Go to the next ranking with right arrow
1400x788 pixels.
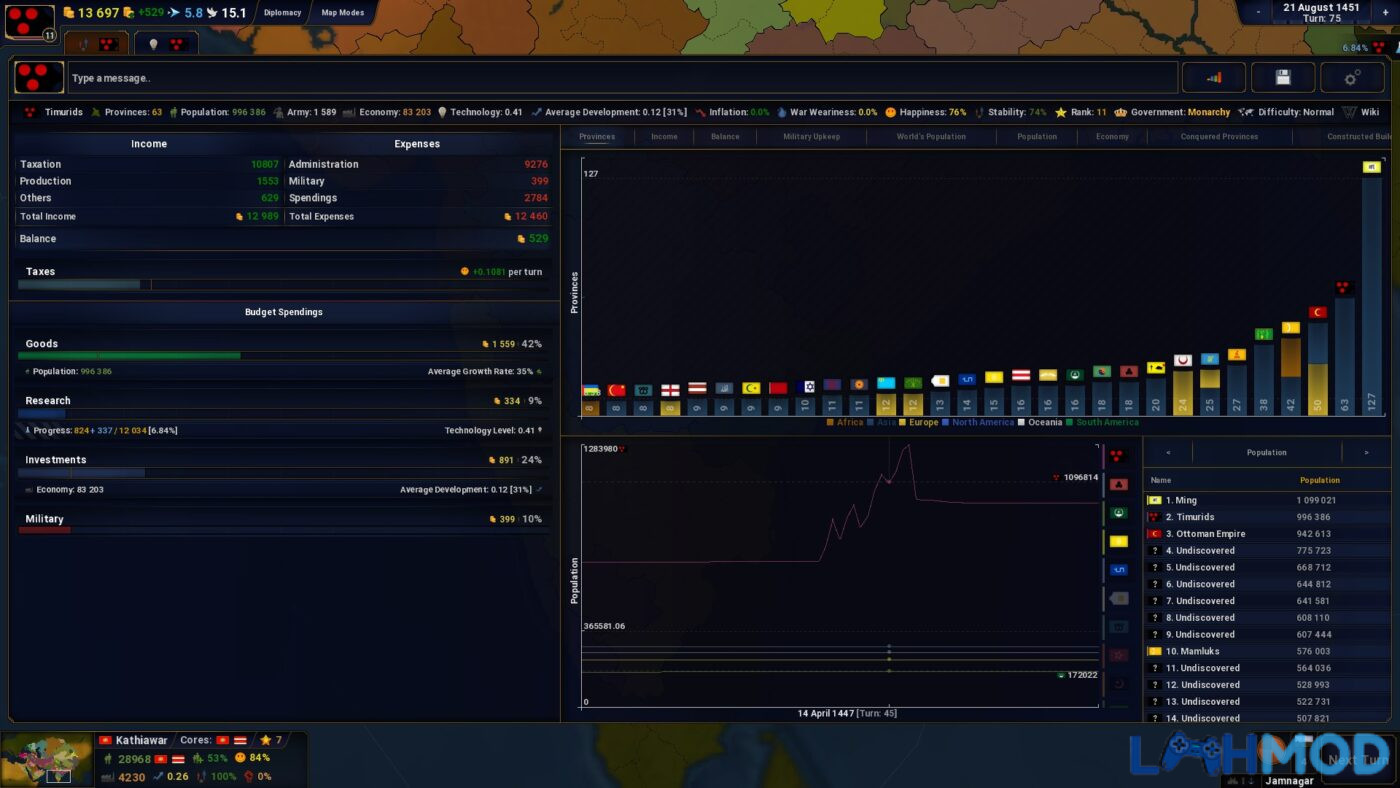pos(1366,452)
